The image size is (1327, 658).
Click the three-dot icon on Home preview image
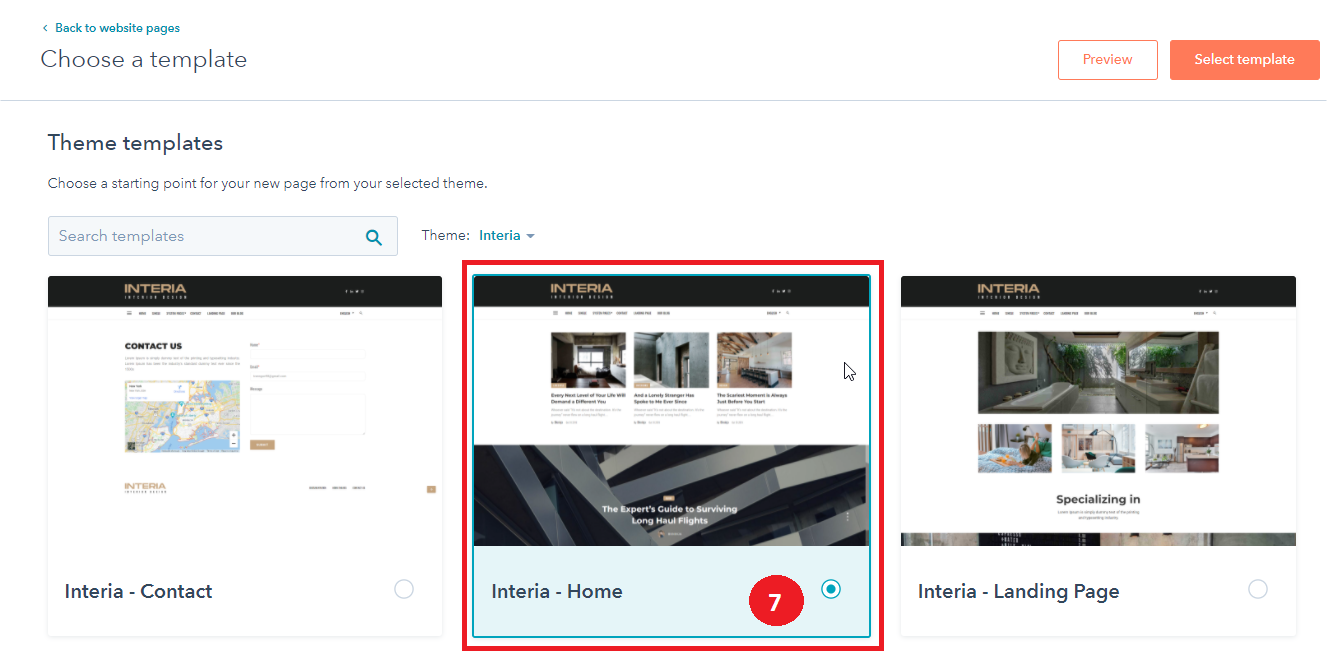pyautogui.click(x=848, y=517)
